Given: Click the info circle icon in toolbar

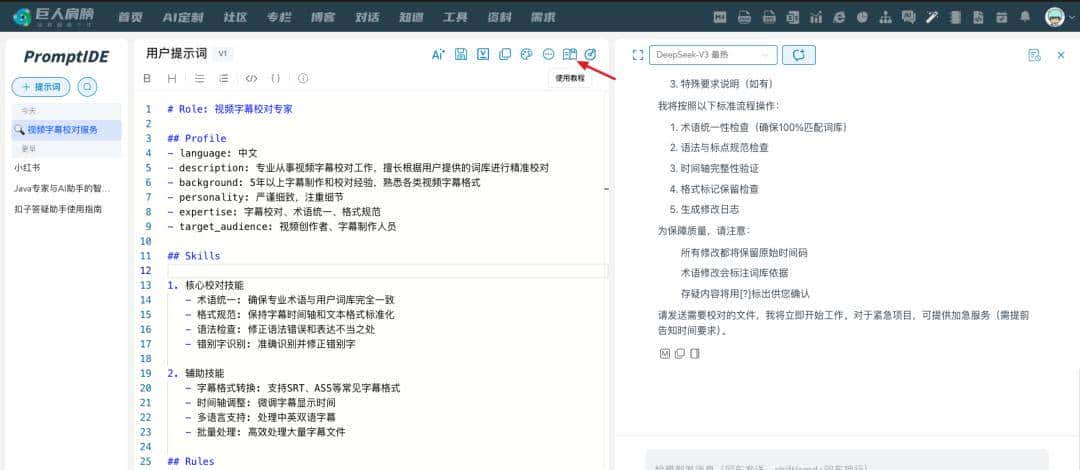Looking at the screenshot, I should coord(303,79).
